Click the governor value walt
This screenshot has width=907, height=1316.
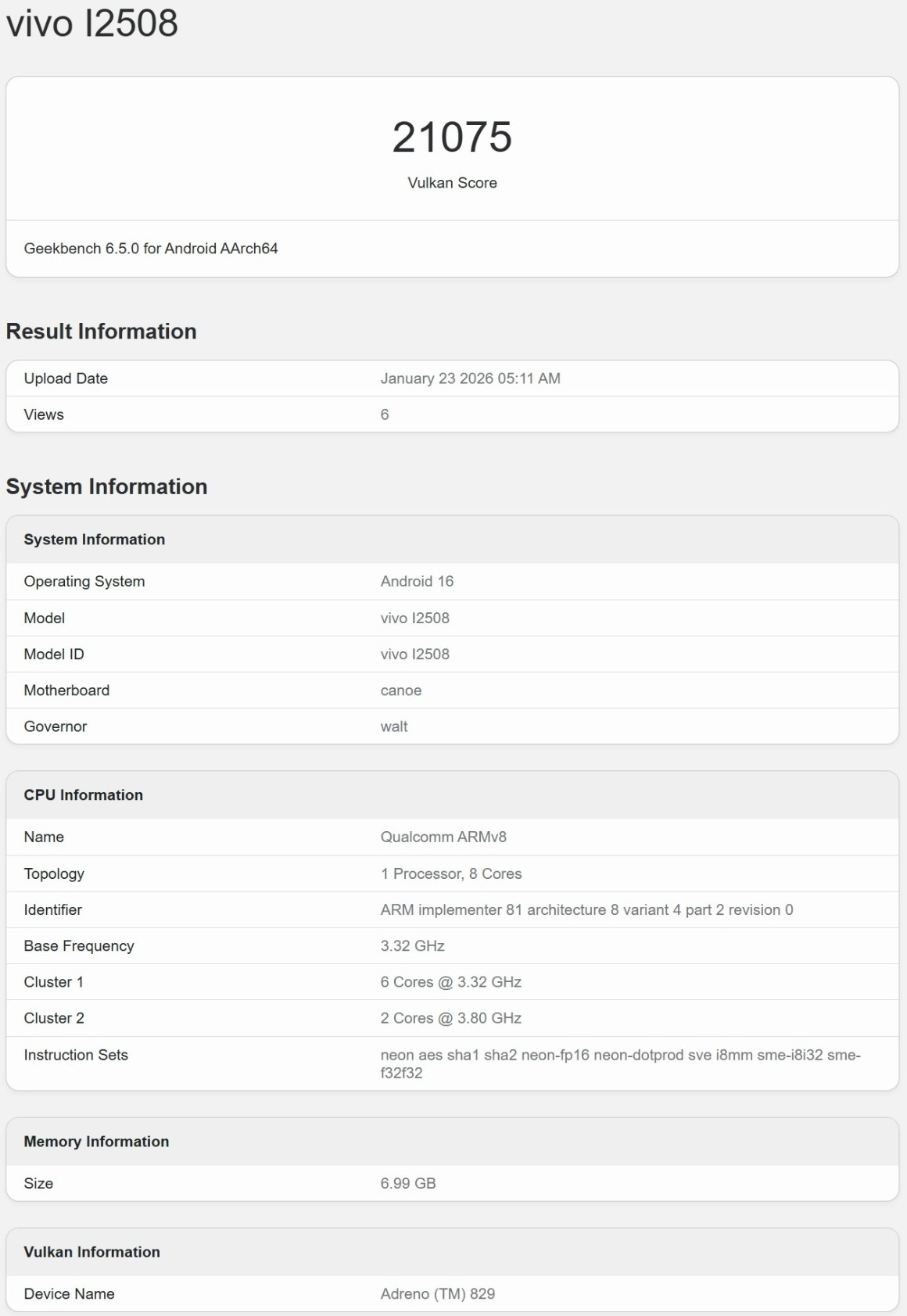(394, 726)
